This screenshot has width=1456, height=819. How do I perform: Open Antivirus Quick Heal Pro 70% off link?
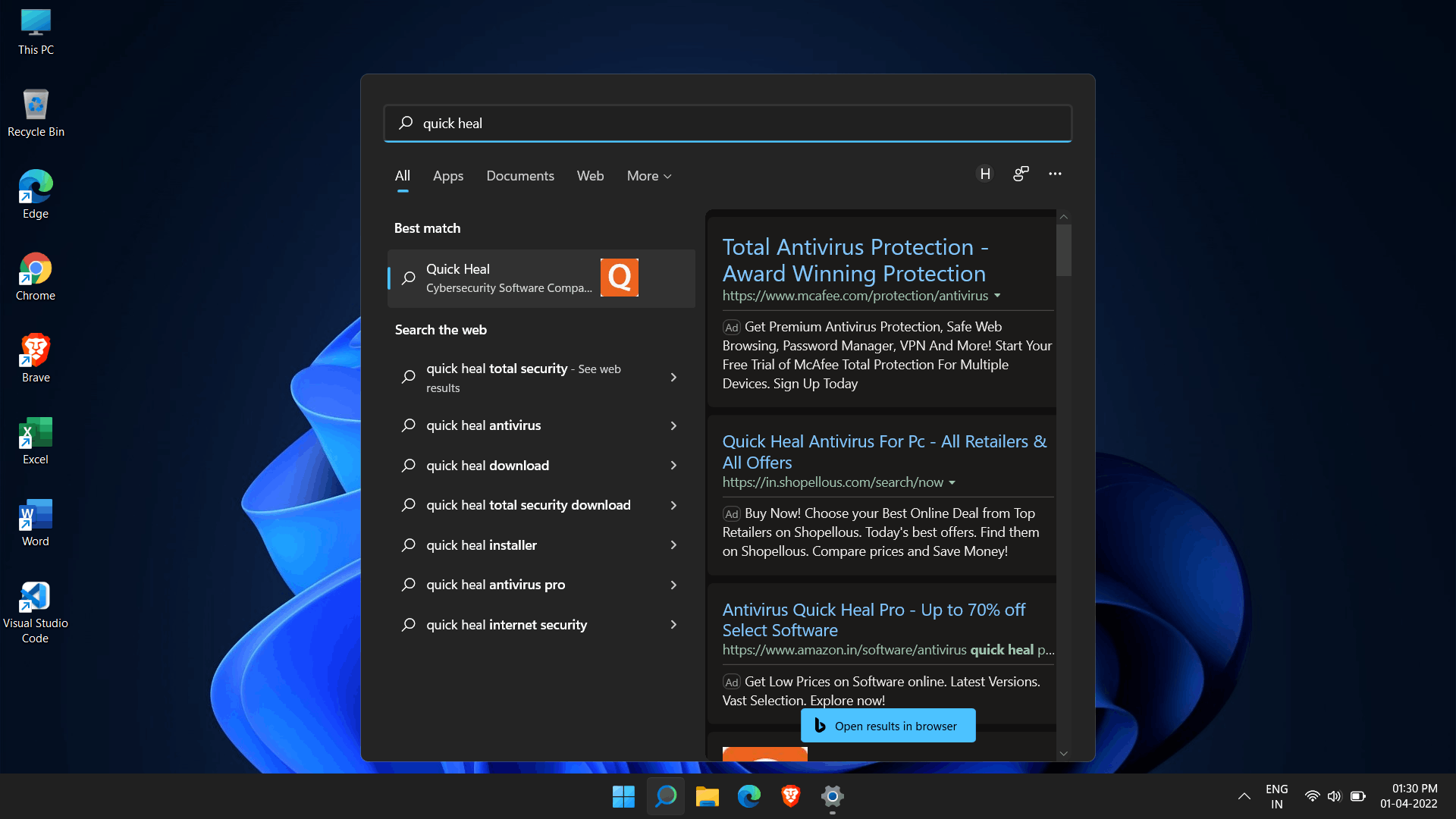click(874, 620)
